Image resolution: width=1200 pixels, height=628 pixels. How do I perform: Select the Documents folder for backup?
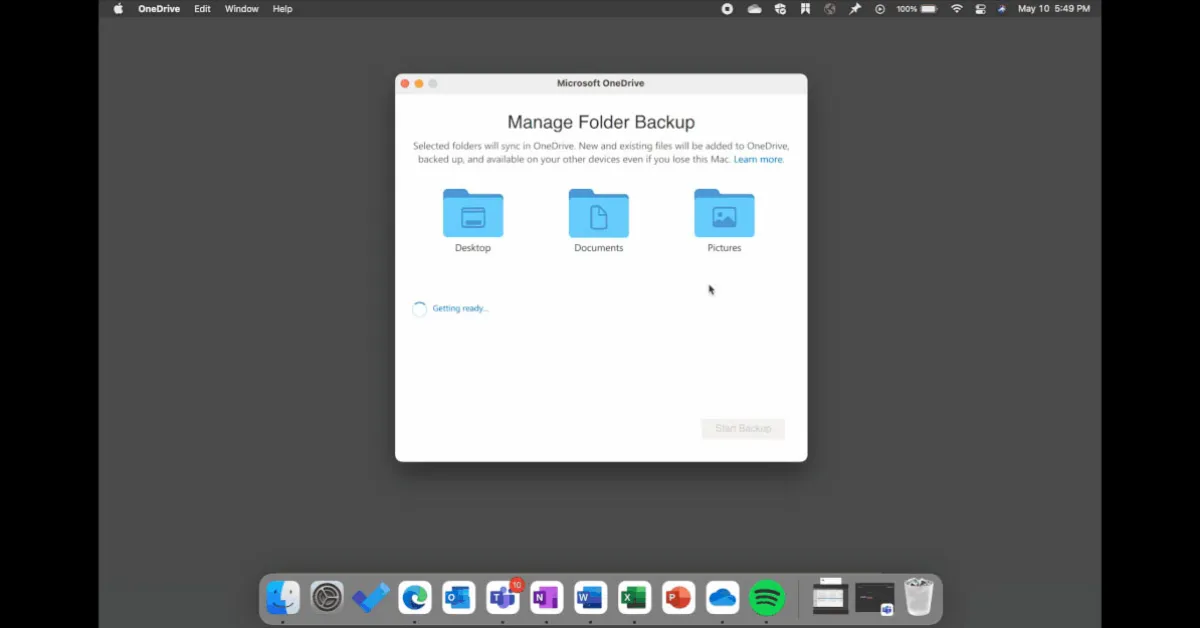pyautogui.click(x=598, y=213)
